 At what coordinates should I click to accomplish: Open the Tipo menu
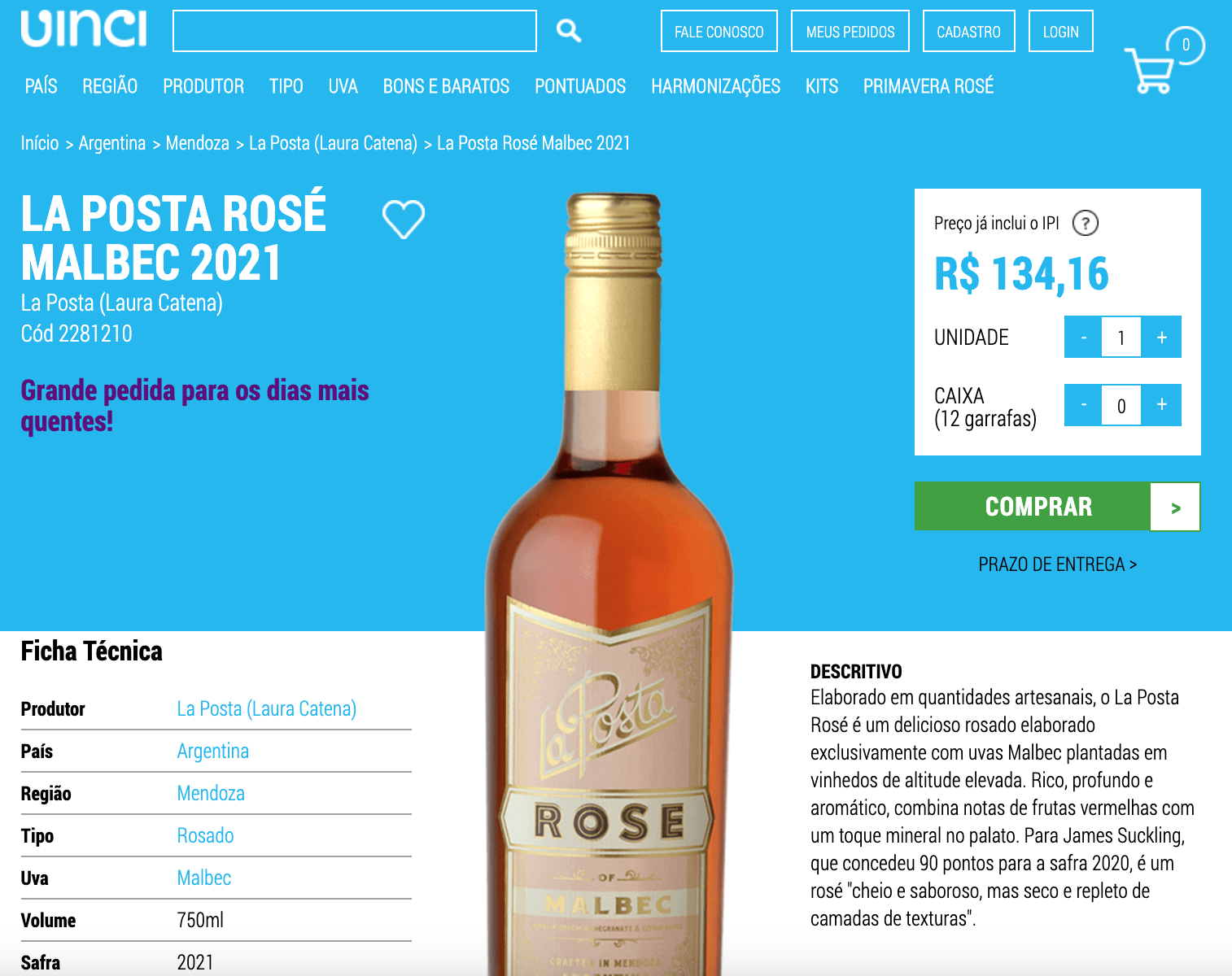click(x=286, y=86)
